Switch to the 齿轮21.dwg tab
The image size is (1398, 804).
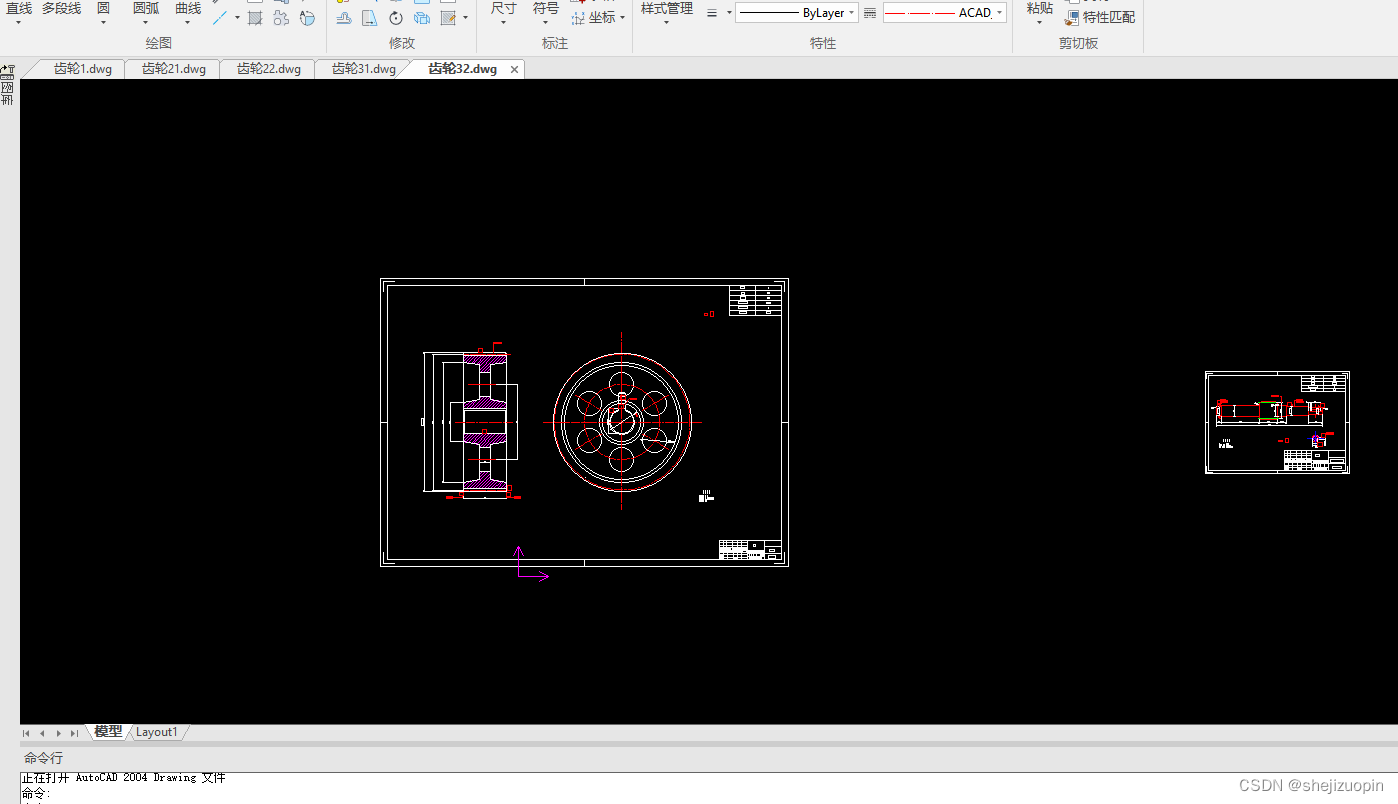point(174,69)
